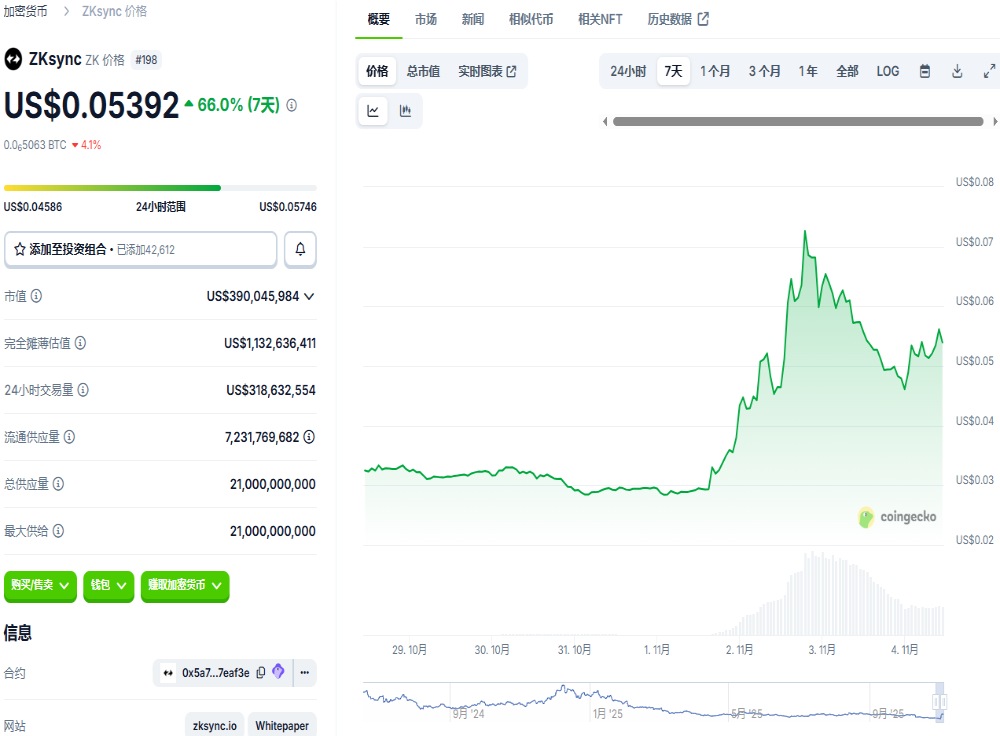Screen dimensions: 1000x736
Task: Switch to the 新闻 tab
Action: click(472, 19)
